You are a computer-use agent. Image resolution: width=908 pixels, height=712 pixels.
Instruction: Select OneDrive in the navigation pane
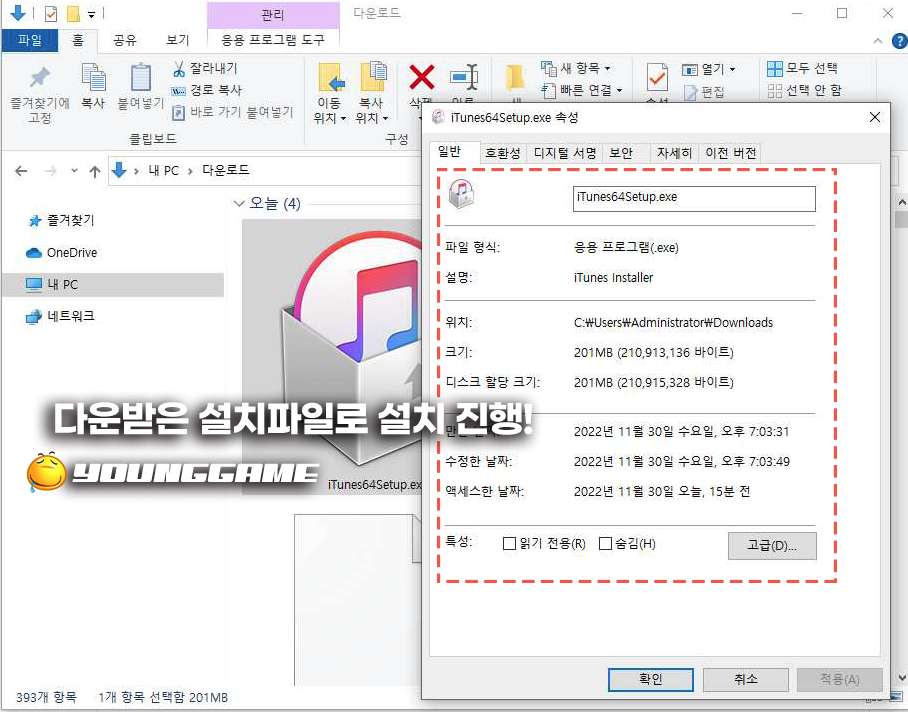(x=61, y=253)
